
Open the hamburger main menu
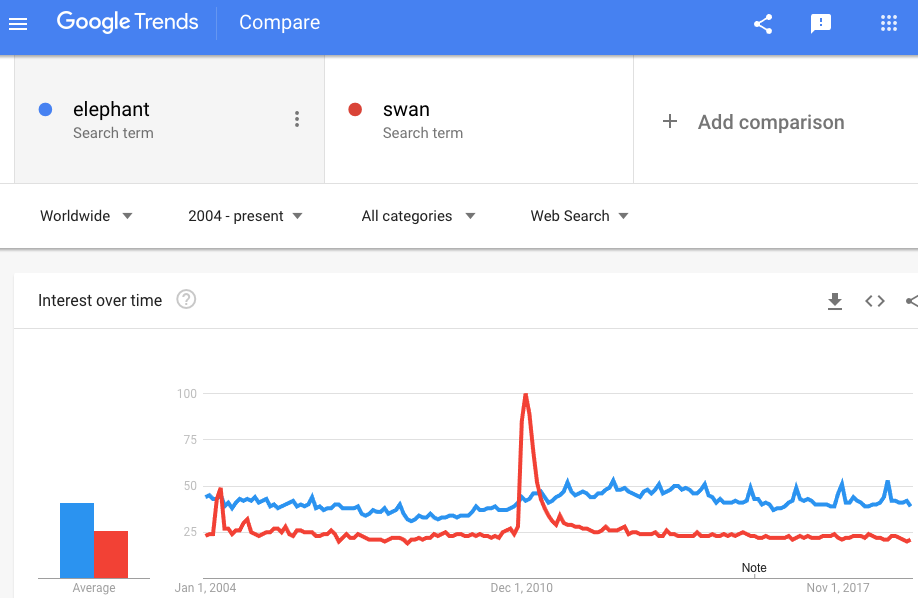tap(18, 24)
